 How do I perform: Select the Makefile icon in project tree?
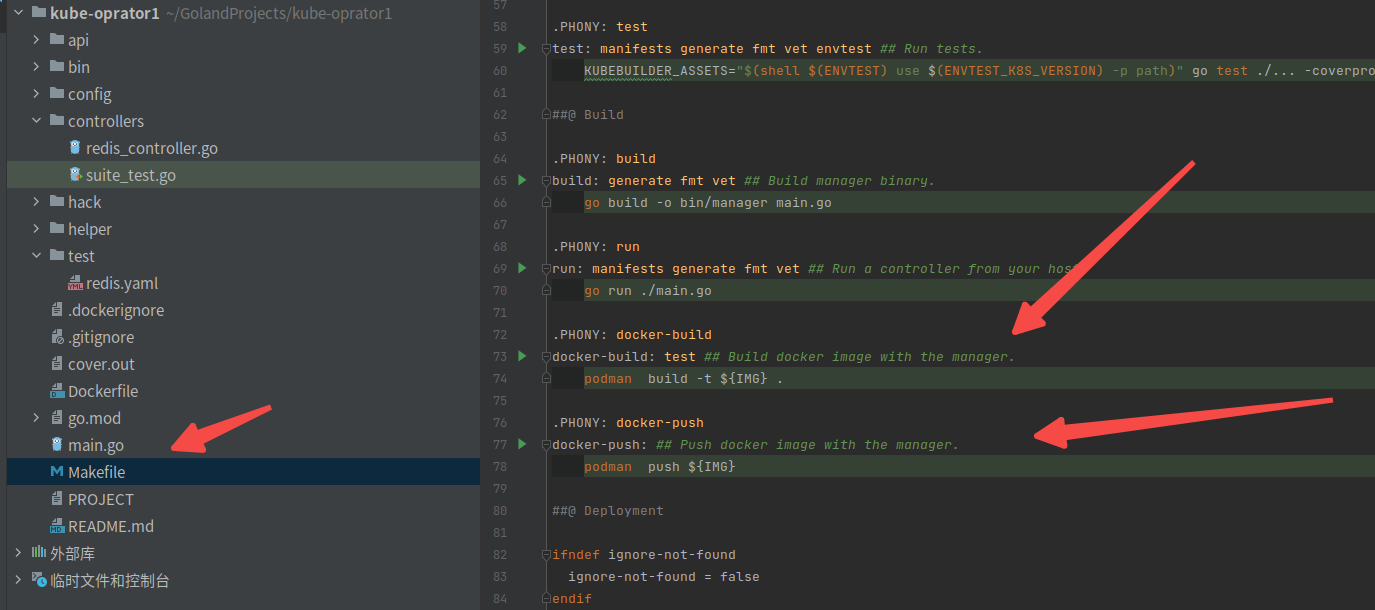tap(57, 472)
